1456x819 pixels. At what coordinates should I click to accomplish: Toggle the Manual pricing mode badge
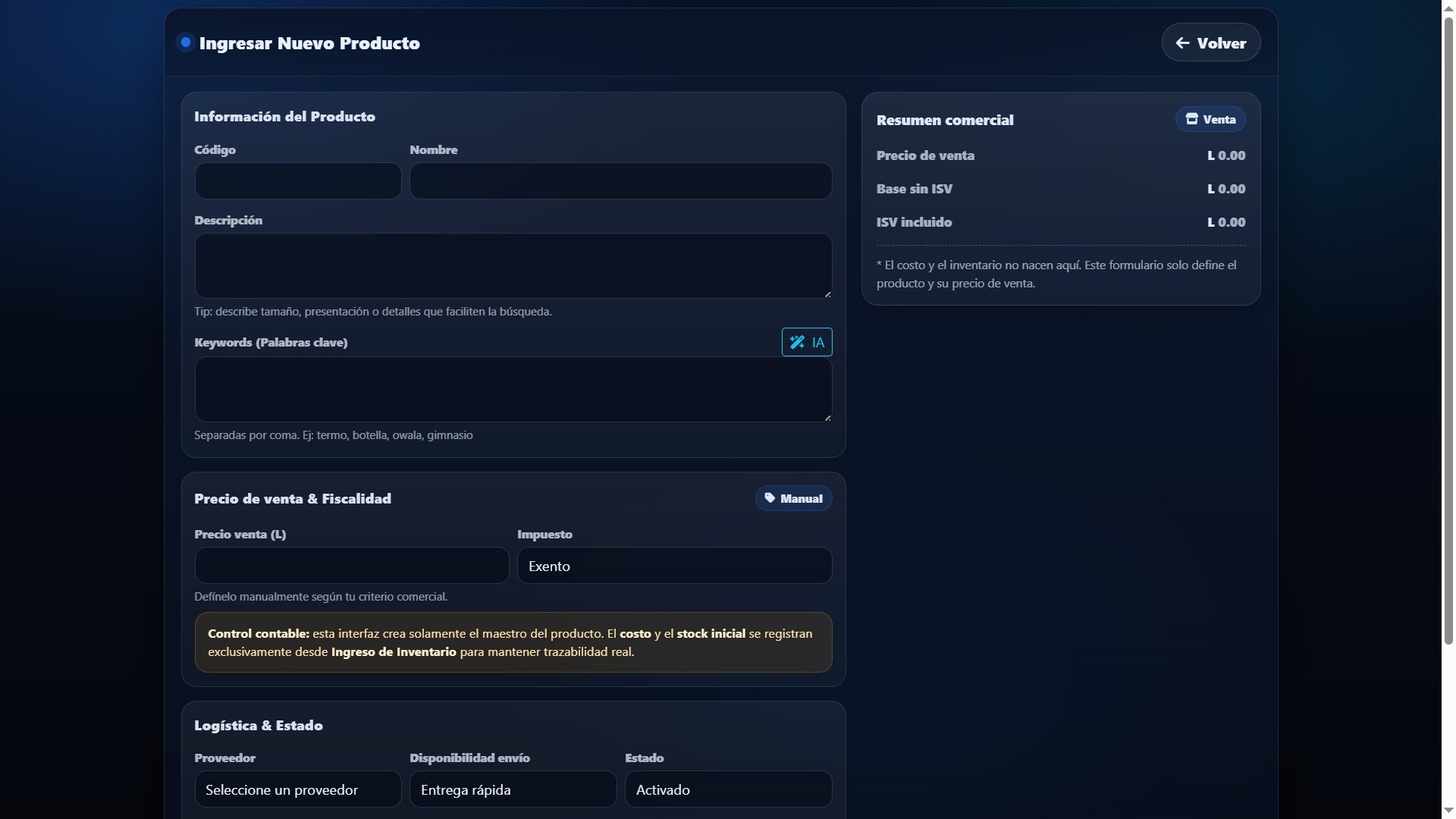click(793, 498)
